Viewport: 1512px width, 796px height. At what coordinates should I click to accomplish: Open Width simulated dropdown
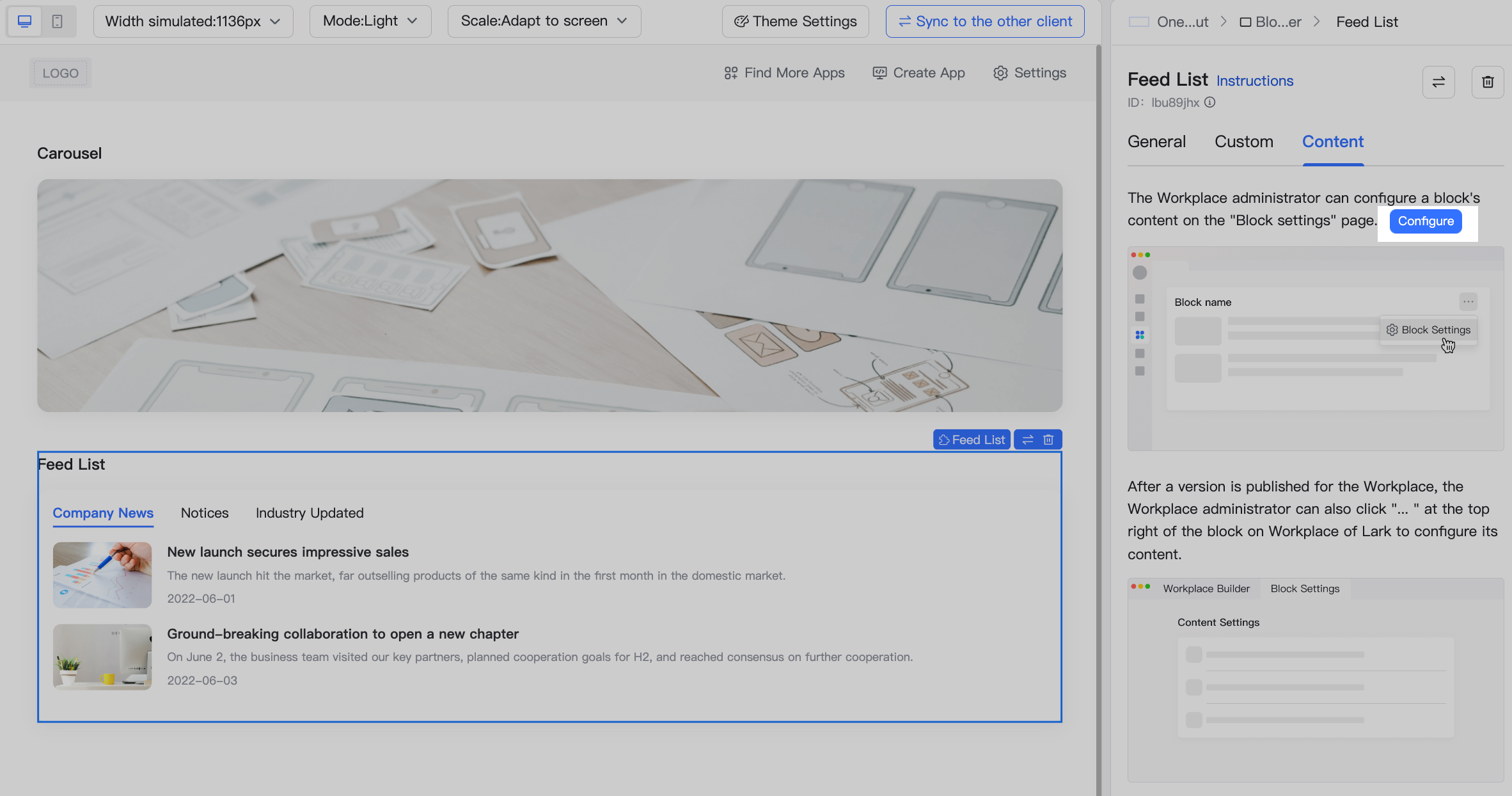(x=193, y=21)
